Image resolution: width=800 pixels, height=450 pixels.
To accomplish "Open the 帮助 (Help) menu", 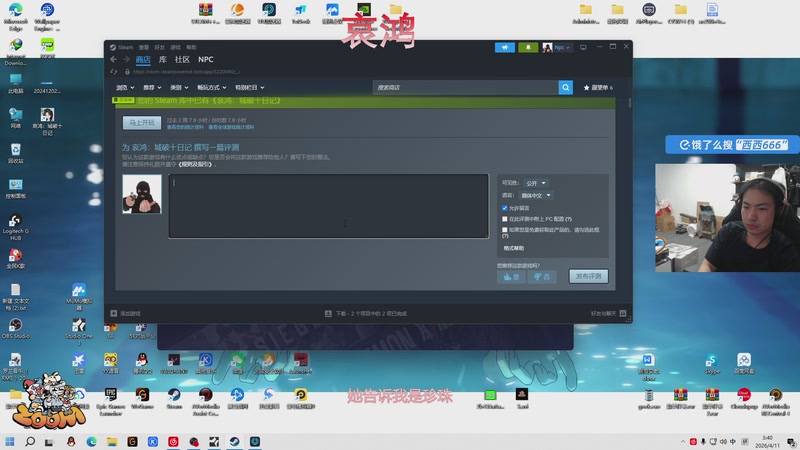I will pyautogui.click(x=191, y=47).
